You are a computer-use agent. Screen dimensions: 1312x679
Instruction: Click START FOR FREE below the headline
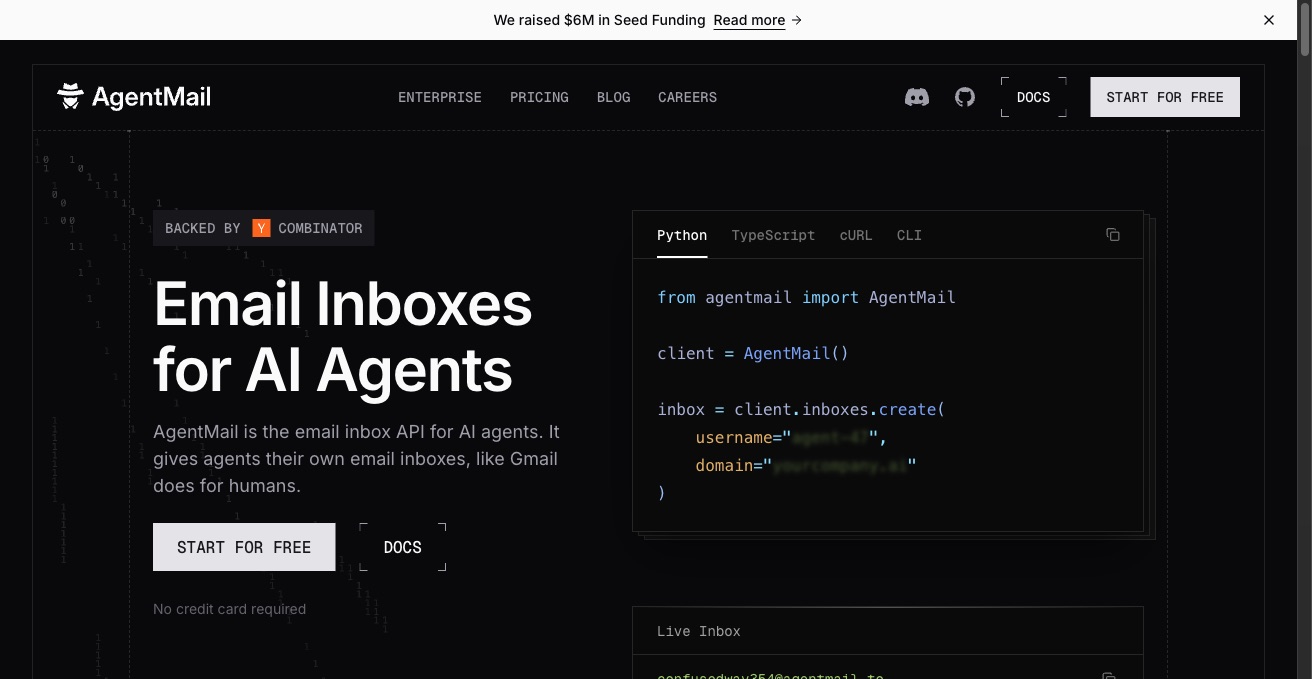pyautogui.click(x=244, y=547)
